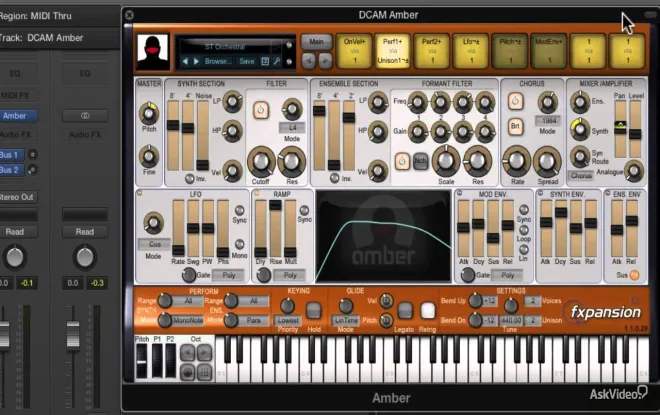Image resolution: width=660 pixels, height=415 pixels.
Task: Toggle the Retrig button
Action: pyautogui.click(x=428, y=311)
